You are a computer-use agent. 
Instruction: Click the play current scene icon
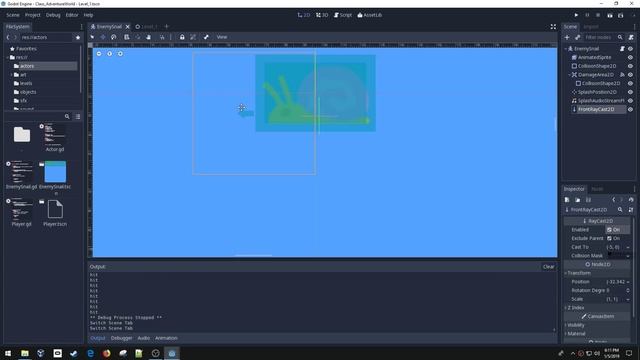pos(610,15)
